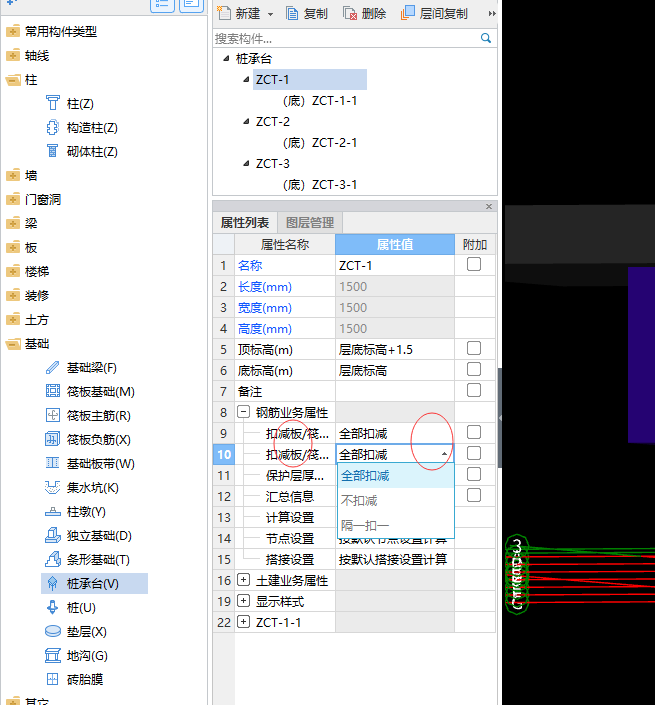The image size is (655, 705).
Task: Collapse the 钢筋业务属性 group
Action: tap(243, 412)
